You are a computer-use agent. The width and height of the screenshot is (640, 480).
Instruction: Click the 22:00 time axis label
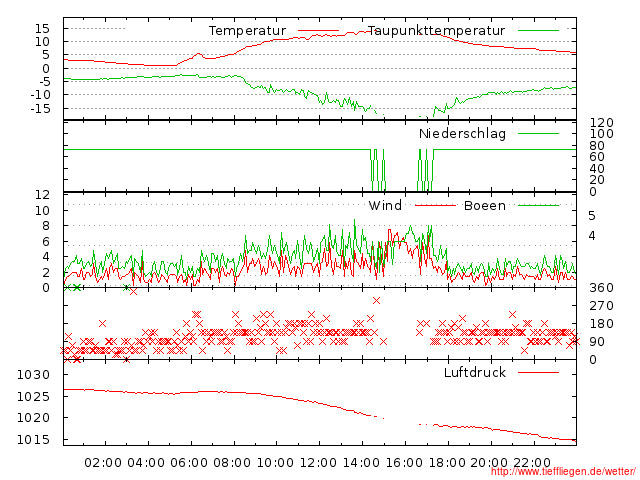coord(532,463)
